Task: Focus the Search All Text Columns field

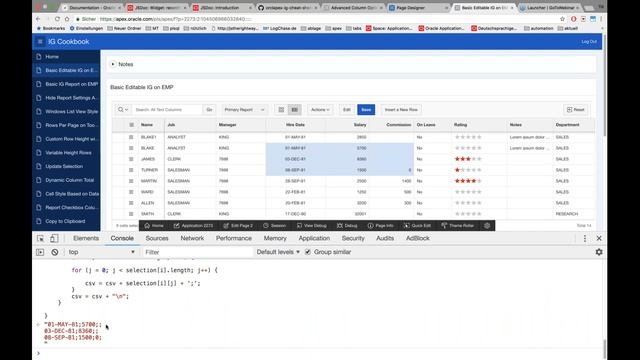Action: (167, 110)
